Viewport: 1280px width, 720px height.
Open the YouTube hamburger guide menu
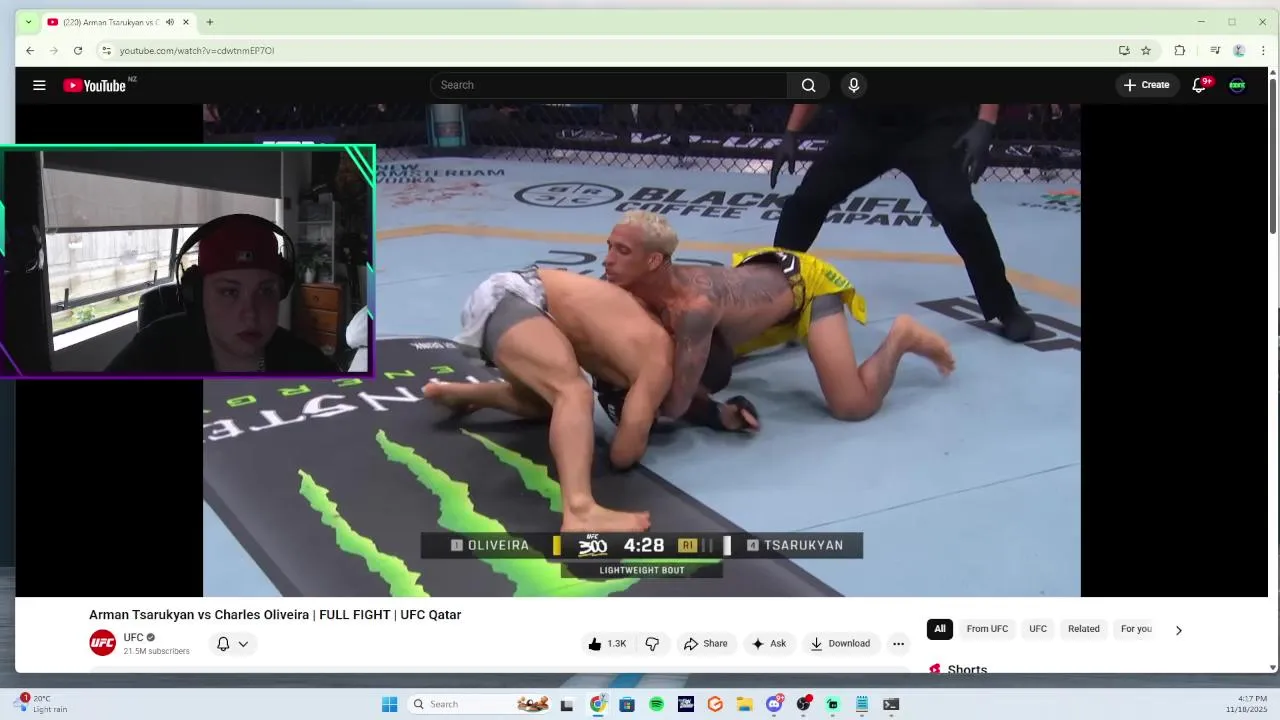pyautogui.click(x=39, y=85)
